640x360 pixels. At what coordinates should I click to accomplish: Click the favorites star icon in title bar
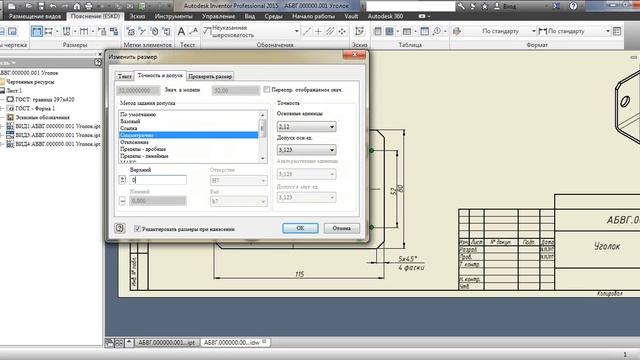[x=484, y=6]
